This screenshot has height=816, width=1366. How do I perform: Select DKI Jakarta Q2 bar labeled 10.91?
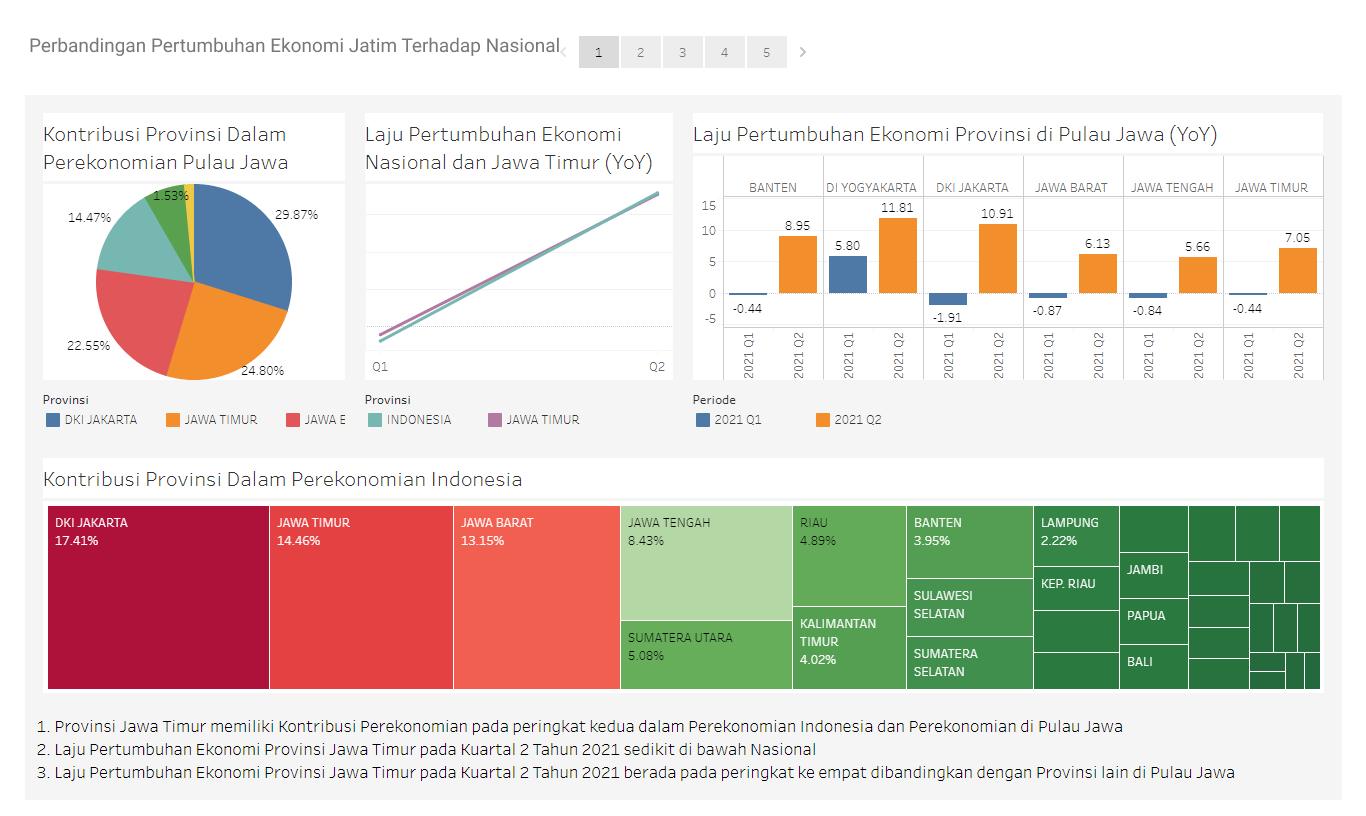click(998, 259)
